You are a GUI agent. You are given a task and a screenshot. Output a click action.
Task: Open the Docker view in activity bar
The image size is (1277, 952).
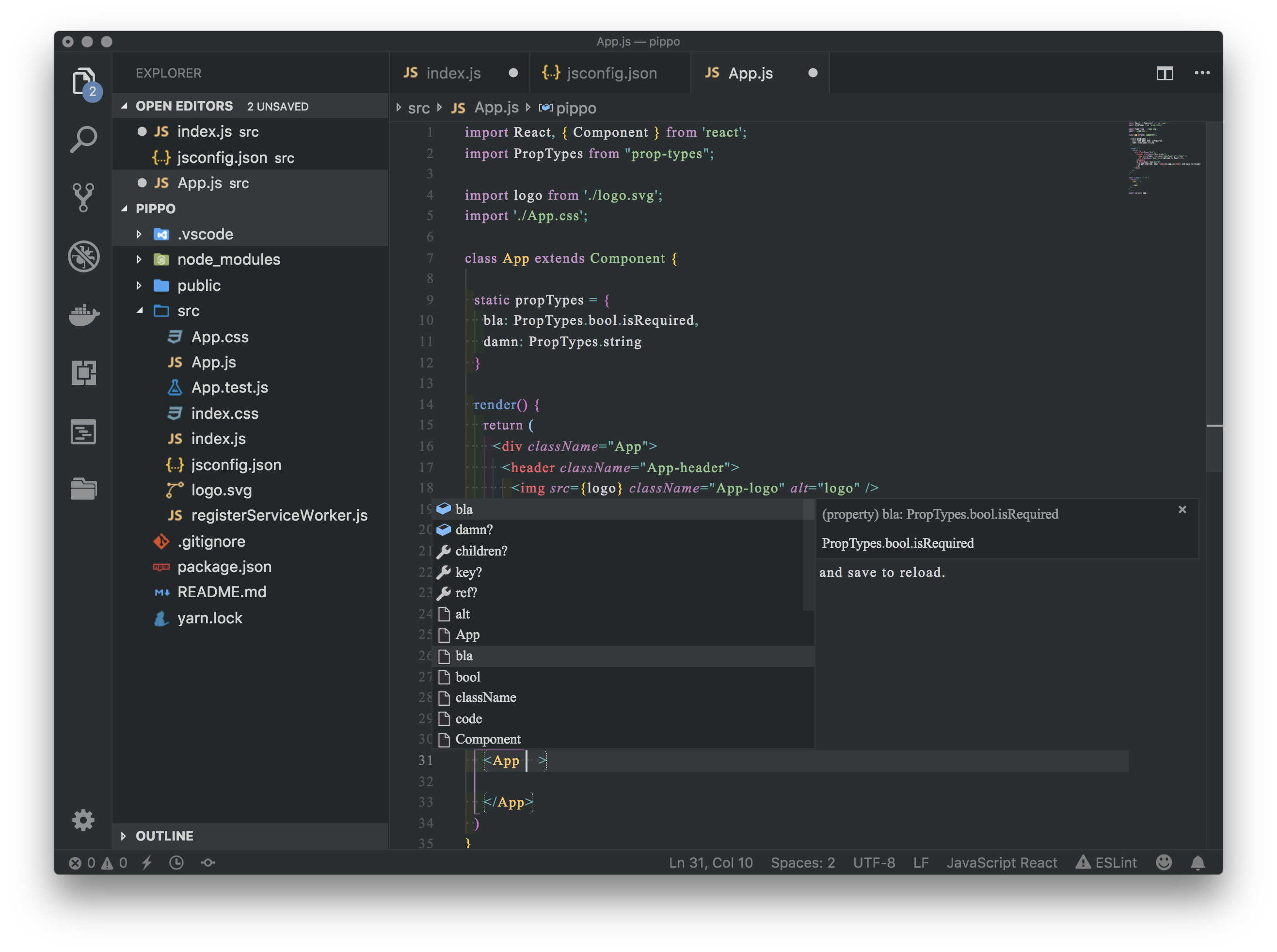click(83, 315)
